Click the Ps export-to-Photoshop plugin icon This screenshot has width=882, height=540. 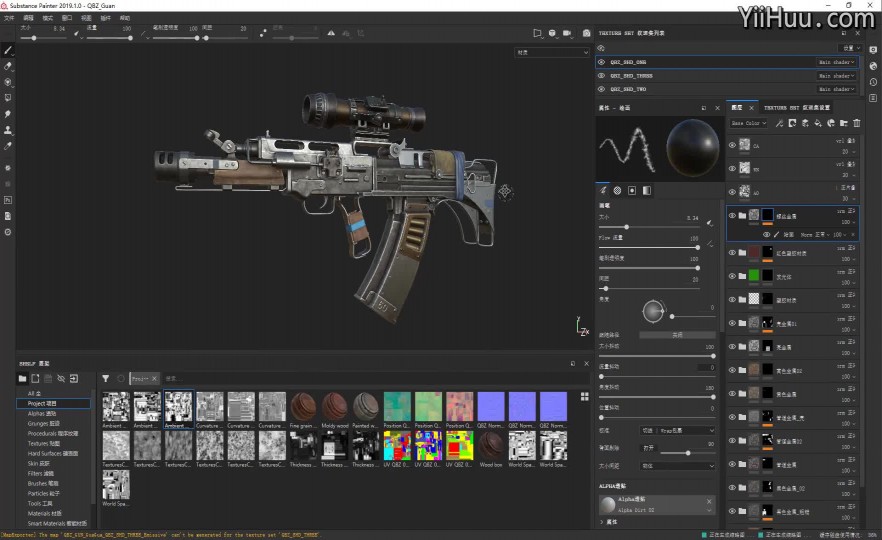pos(8,200)
